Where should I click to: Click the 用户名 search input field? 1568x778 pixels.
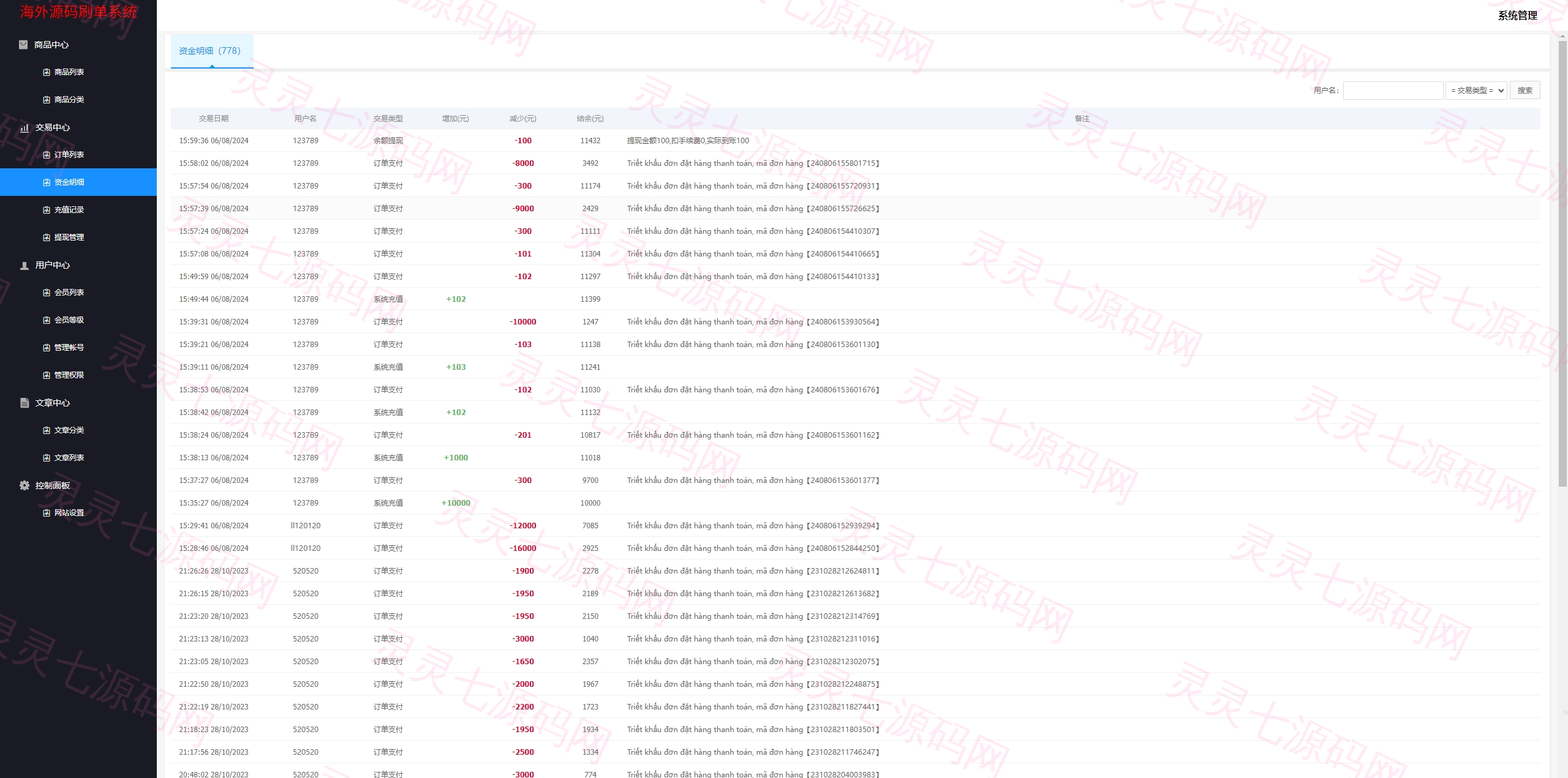pos(1393,91)
